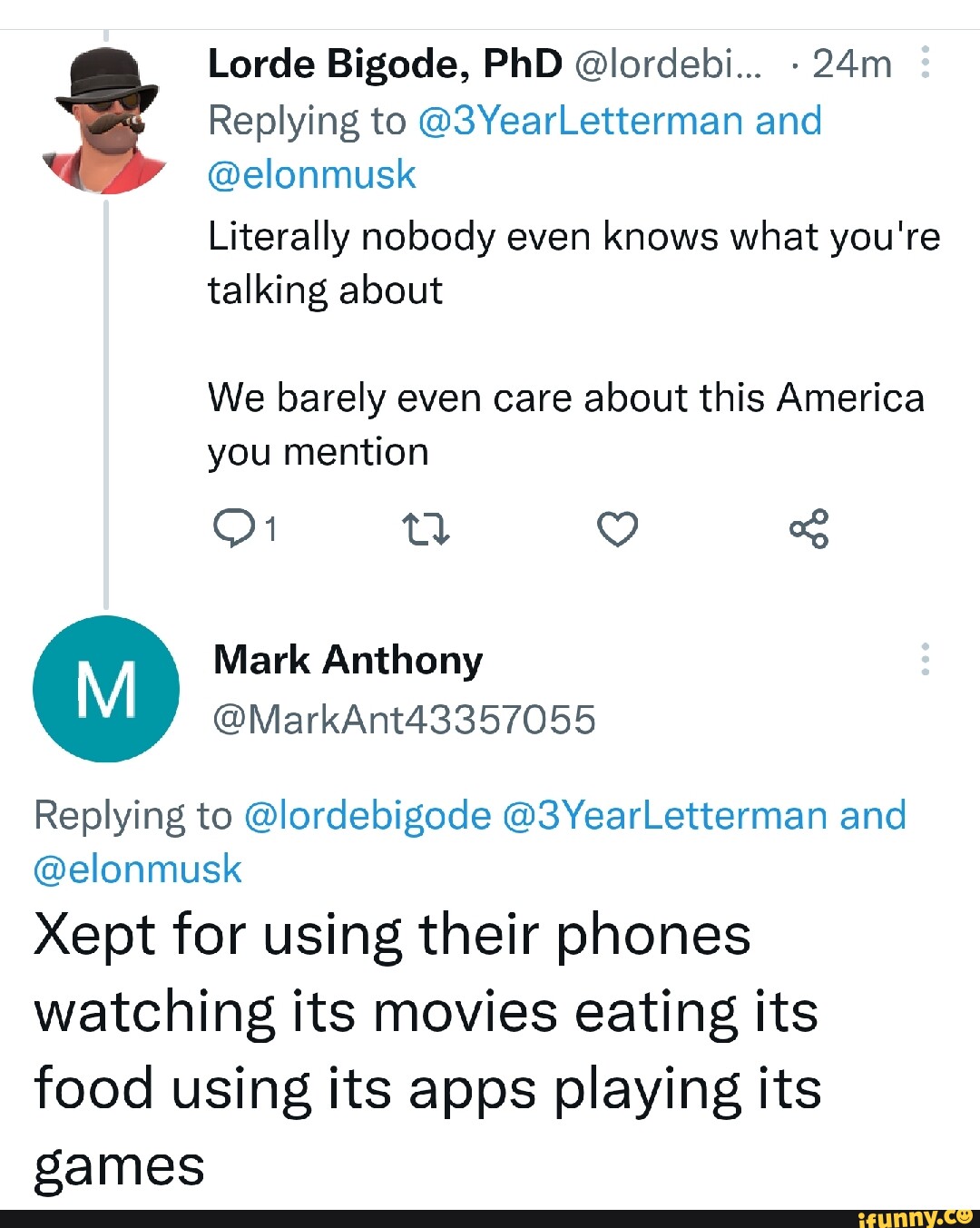Open Mark Anthony's teal M avatar
Image resolution: width=980 pixels, height=1228 pixels.
[106, 689]
